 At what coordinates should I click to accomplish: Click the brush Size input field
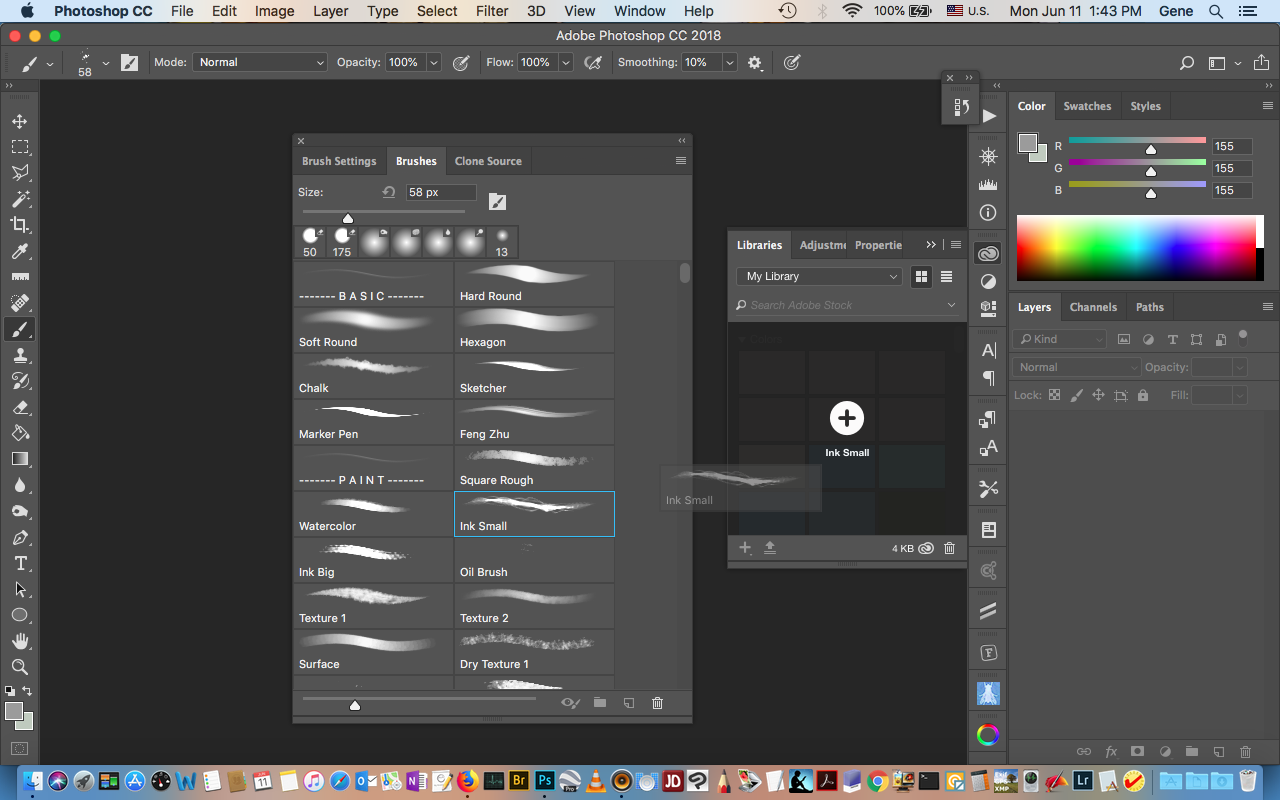441,192
